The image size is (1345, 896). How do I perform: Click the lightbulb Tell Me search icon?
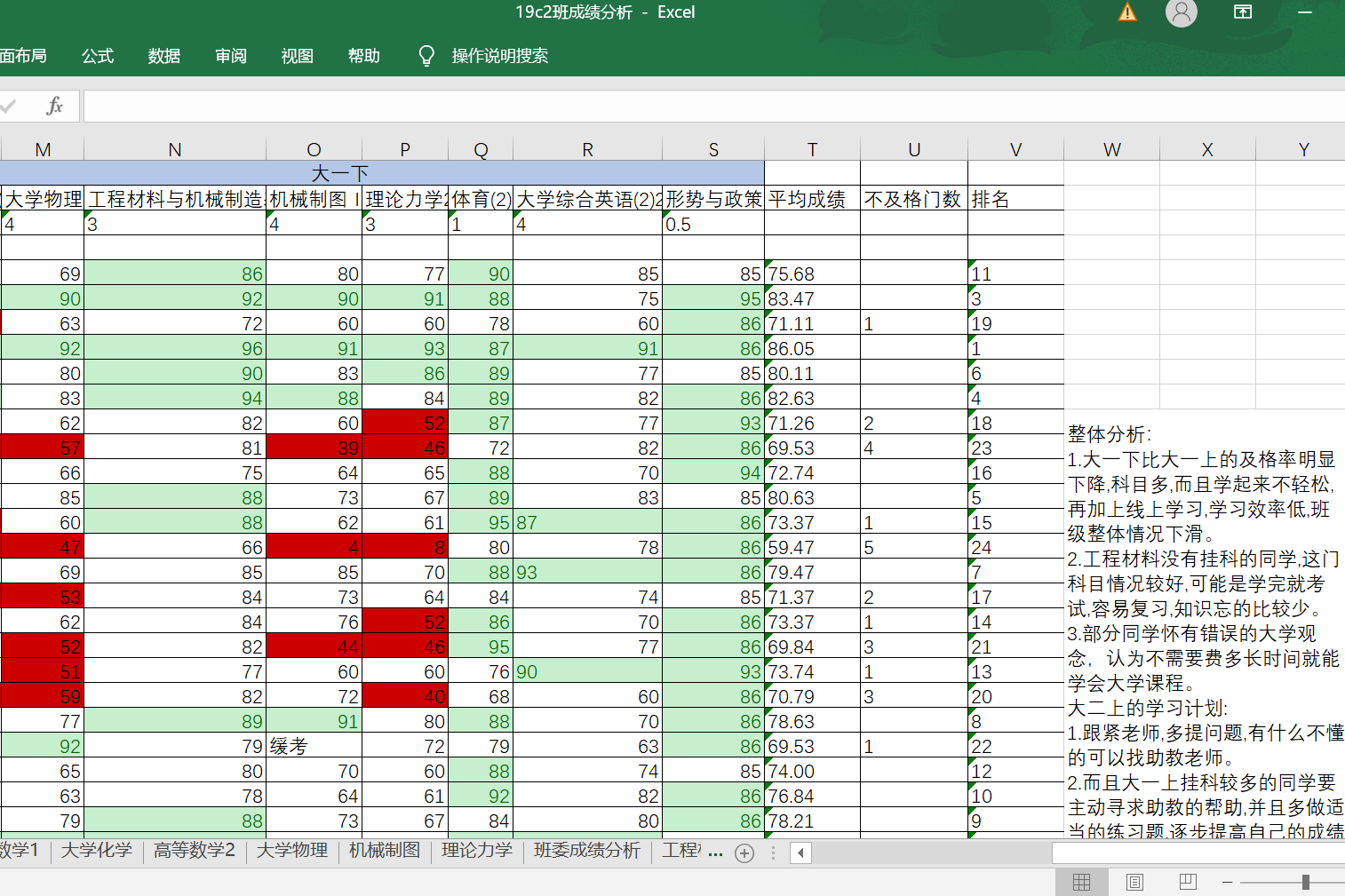pos(426,56)
